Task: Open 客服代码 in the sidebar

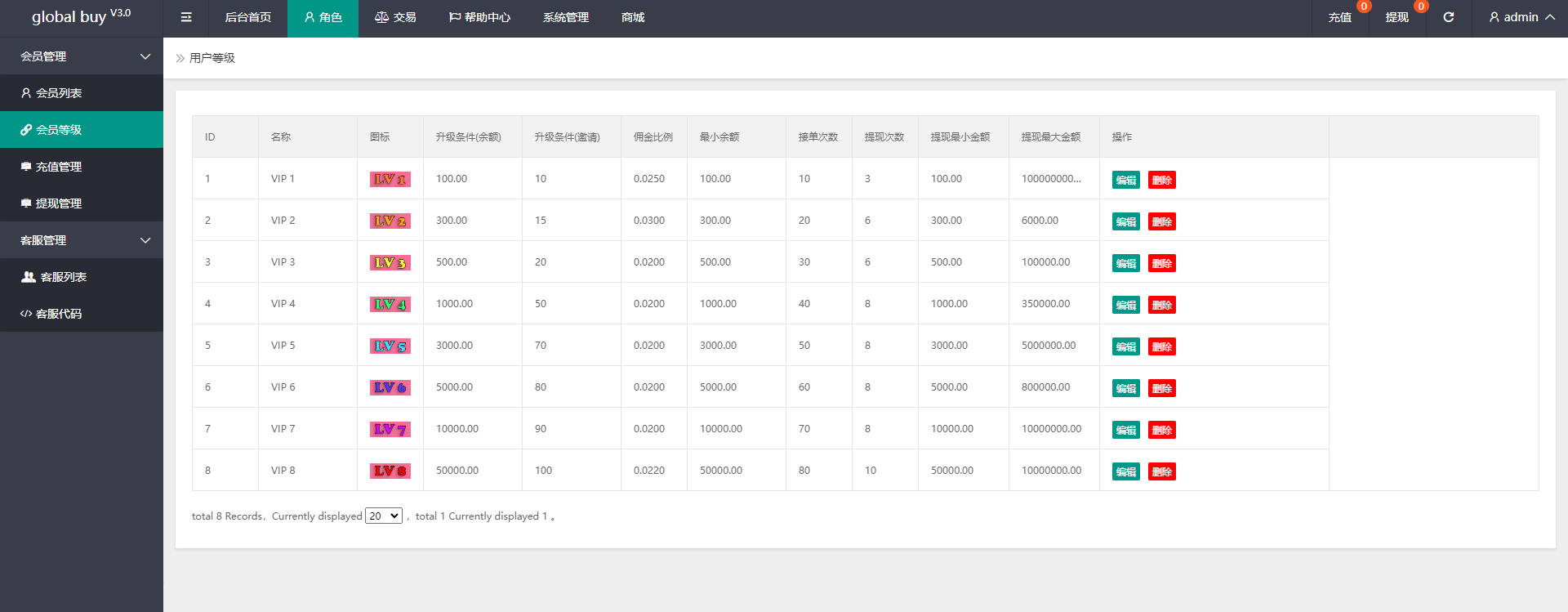Action: 82,314
